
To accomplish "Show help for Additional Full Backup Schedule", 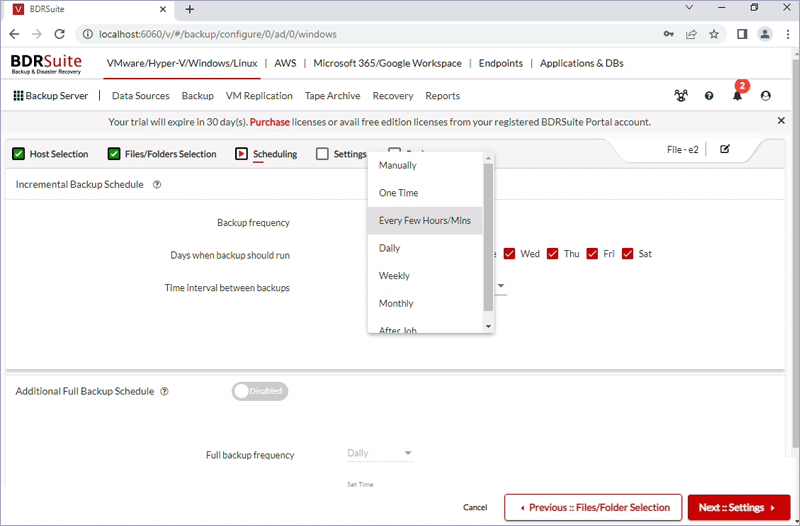I will pyautogui.click(x=164, y=391).
